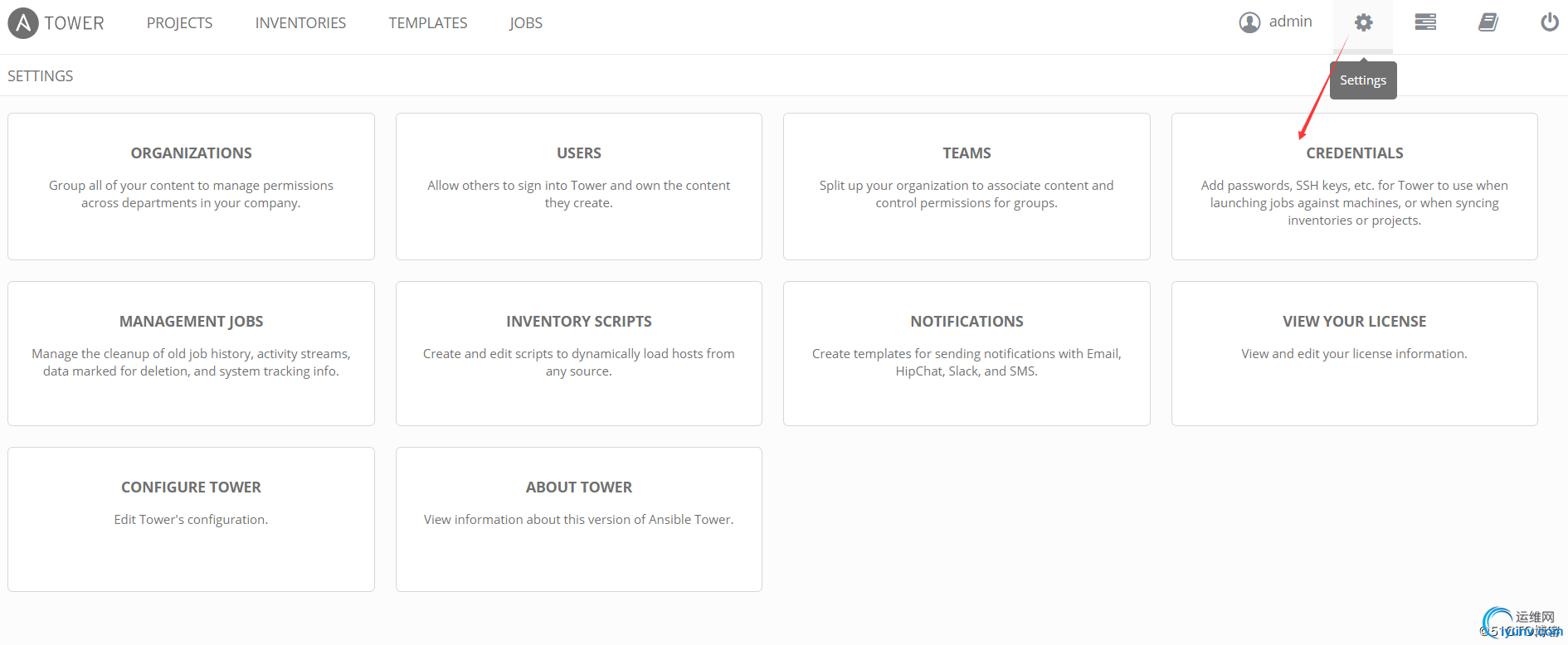Open the Credentials settings card
The height and width of the screenshot is (645, 1568).
coord(1355,187)
